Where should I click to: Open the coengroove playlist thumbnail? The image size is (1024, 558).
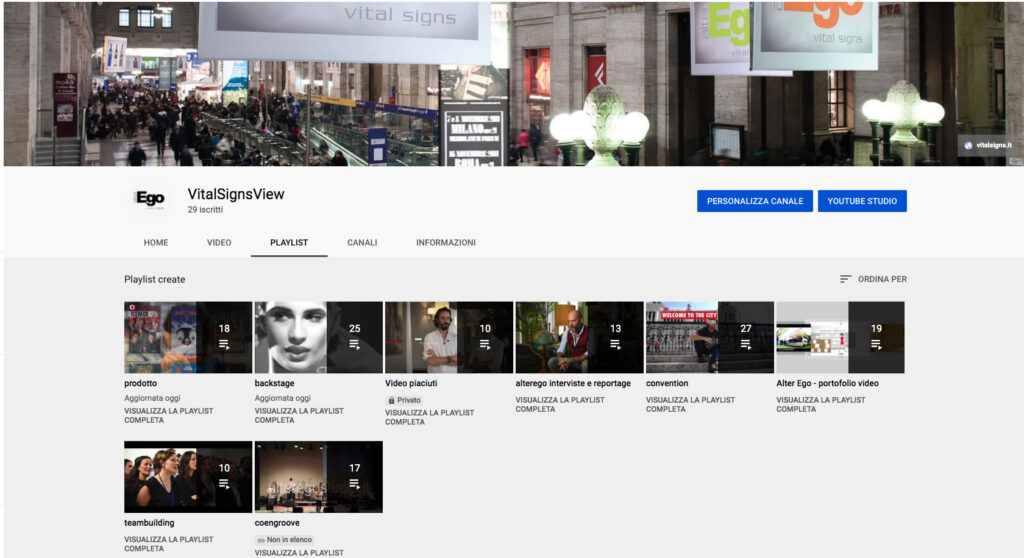click(319, 476)
